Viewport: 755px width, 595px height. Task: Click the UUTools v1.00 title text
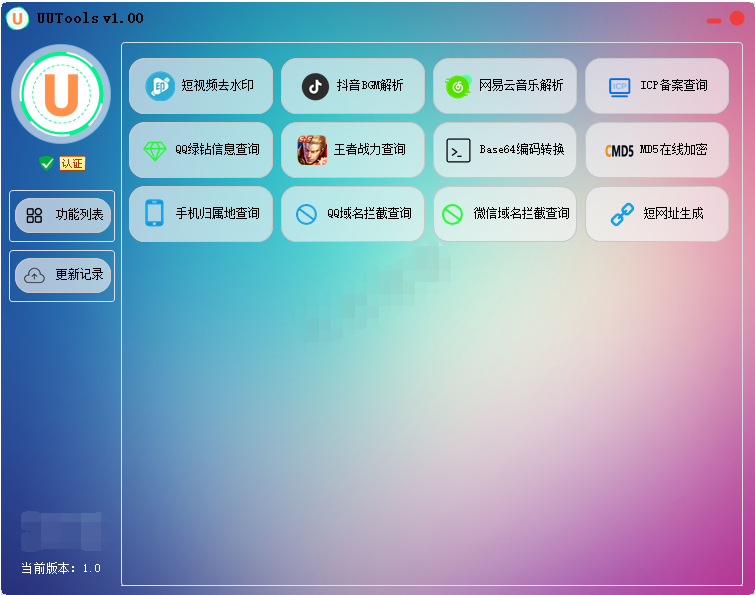90,18
